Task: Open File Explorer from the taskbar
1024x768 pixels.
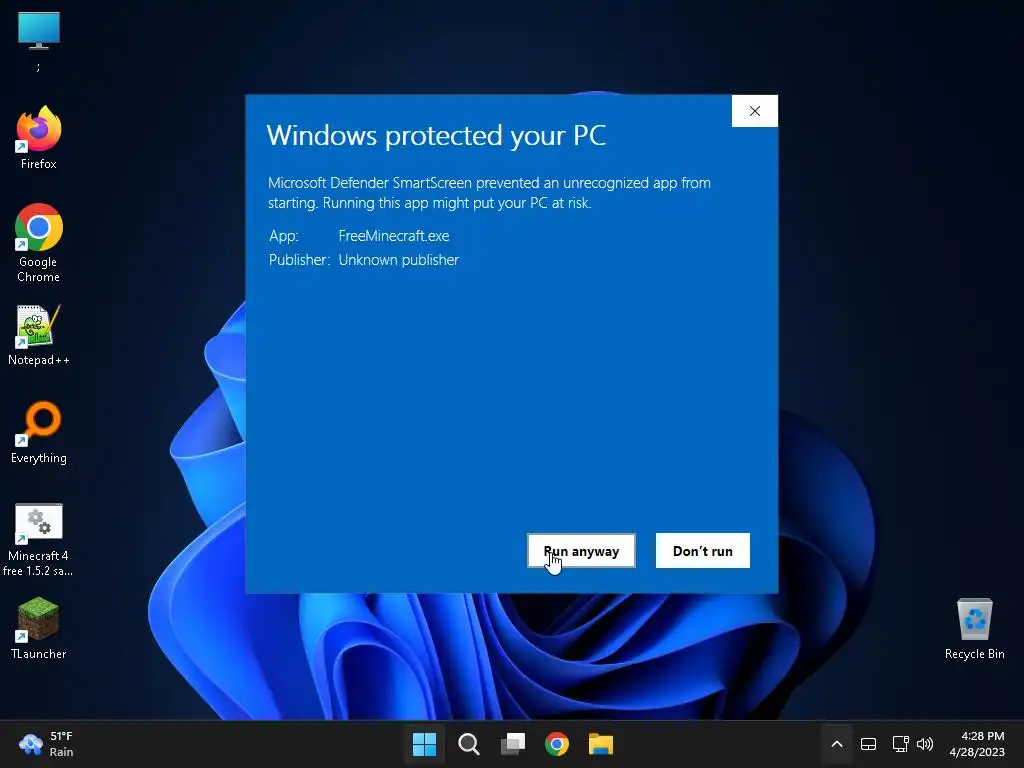Action: click(x=601, y=744)
